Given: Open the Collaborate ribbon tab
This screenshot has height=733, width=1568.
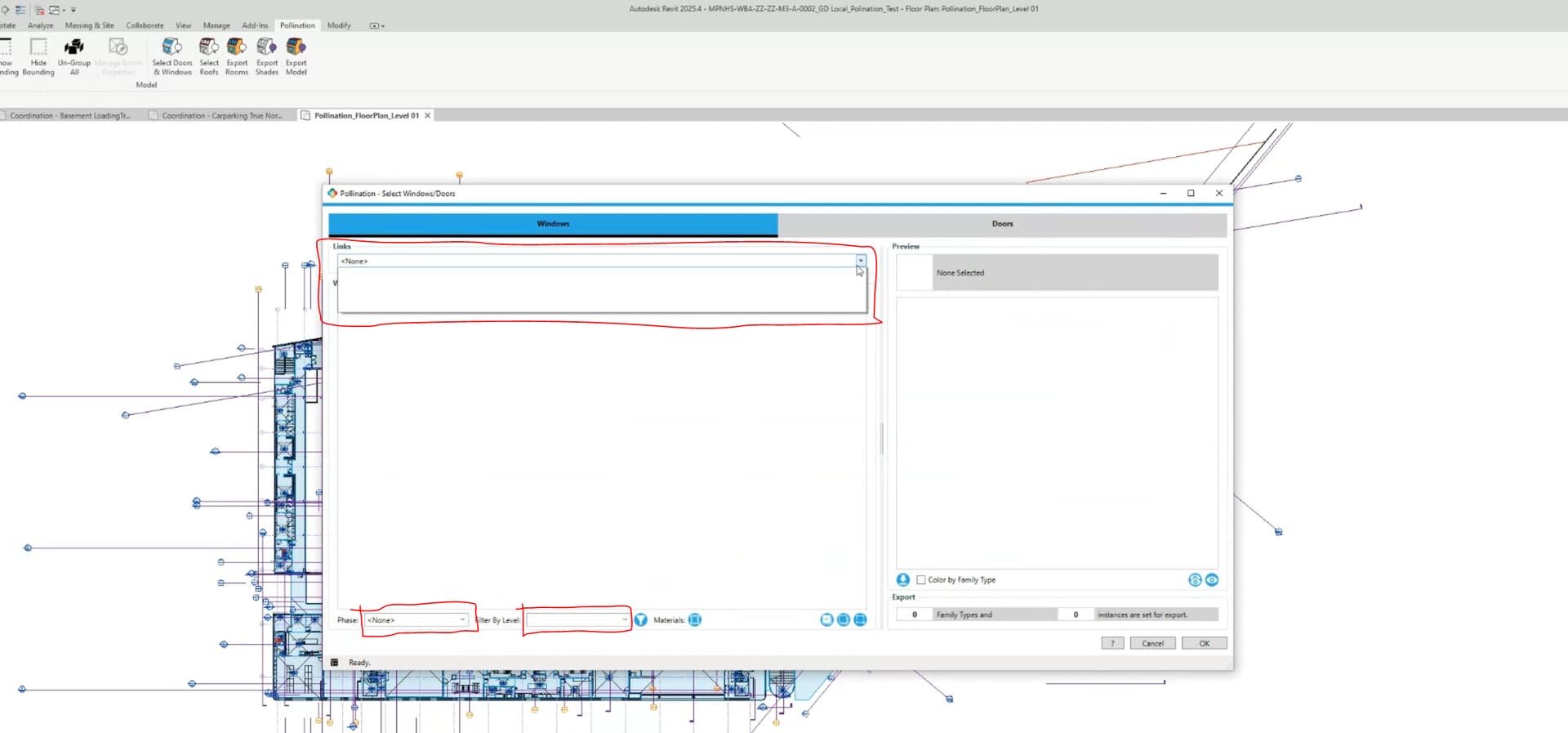Looking at the screenshot, I should 145,25.
